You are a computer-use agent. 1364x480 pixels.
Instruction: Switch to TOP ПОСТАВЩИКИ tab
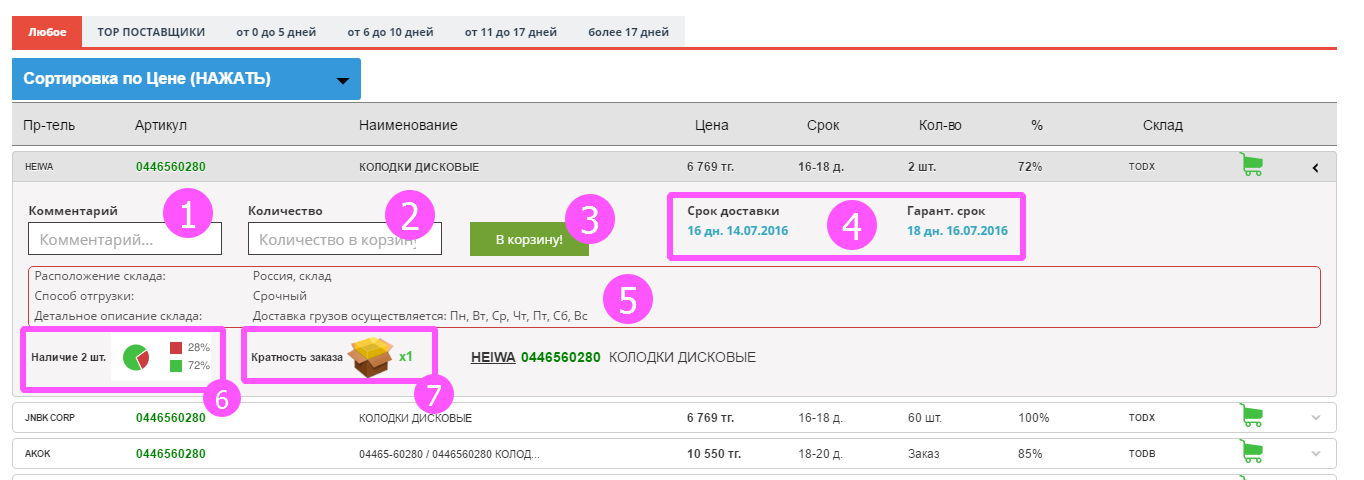(151, 32)
